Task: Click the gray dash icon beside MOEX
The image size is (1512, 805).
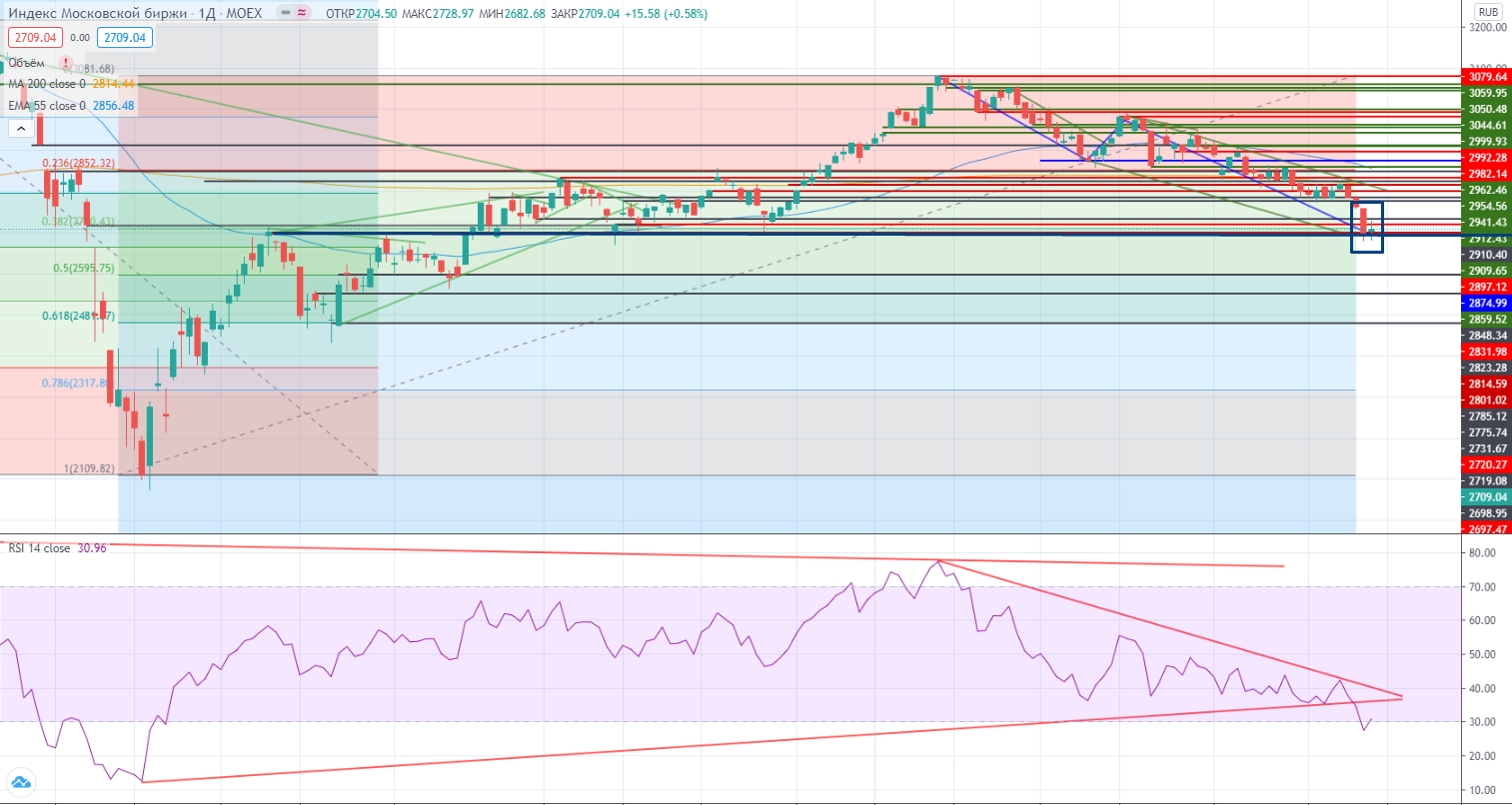Action: click(284, 14)
